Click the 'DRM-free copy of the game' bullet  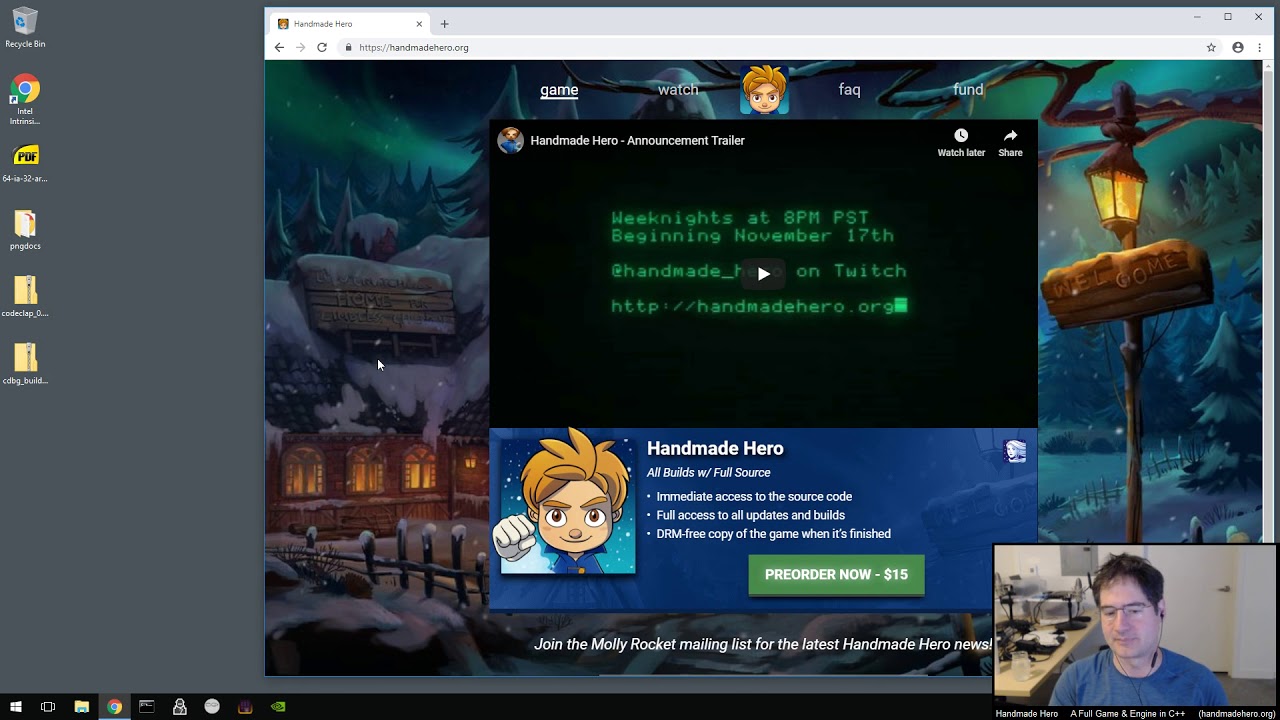tap(773, 534)
